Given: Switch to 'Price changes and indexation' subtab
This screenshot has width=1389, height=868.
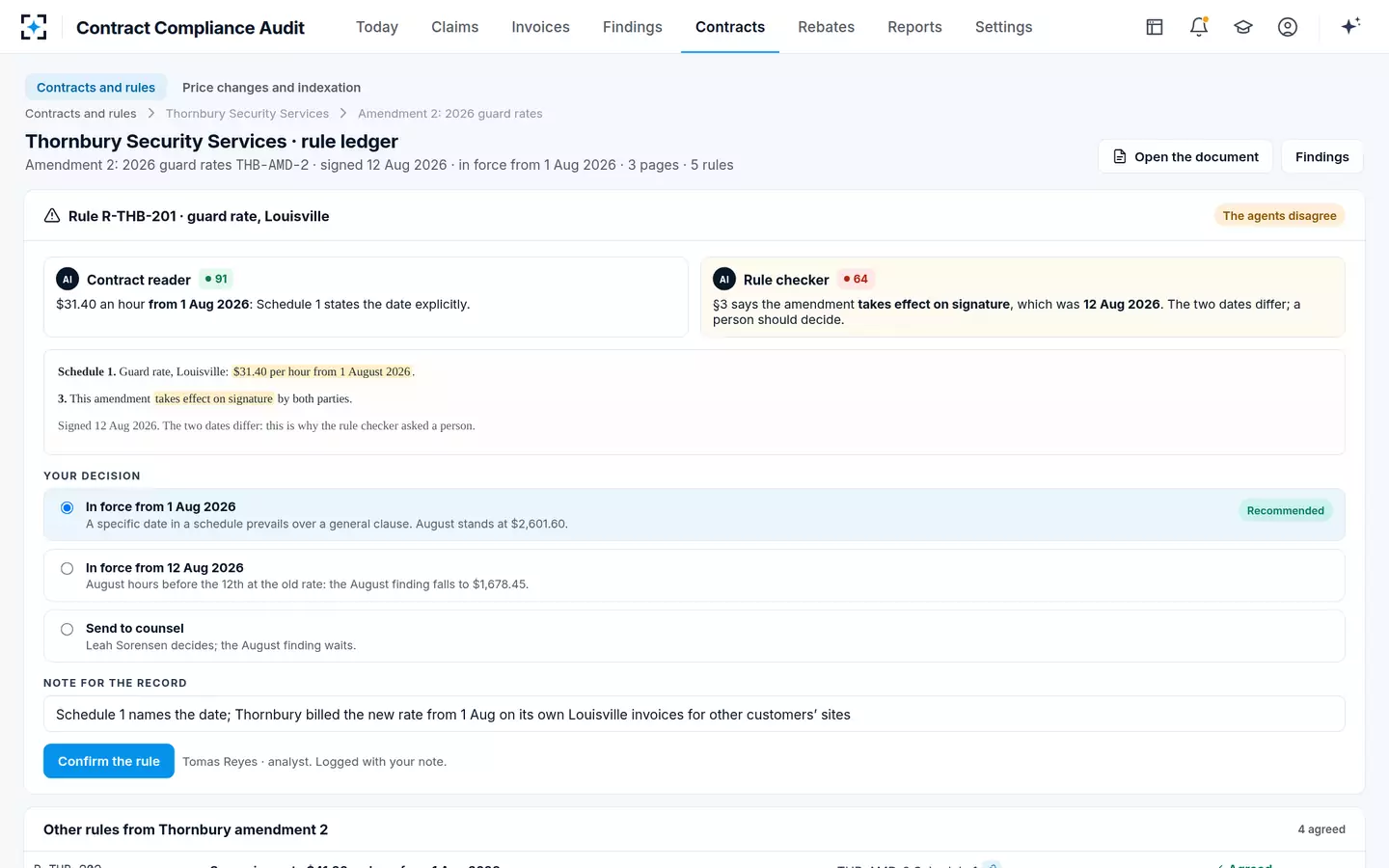Looking at the screenshot, I should click(271, 88).
